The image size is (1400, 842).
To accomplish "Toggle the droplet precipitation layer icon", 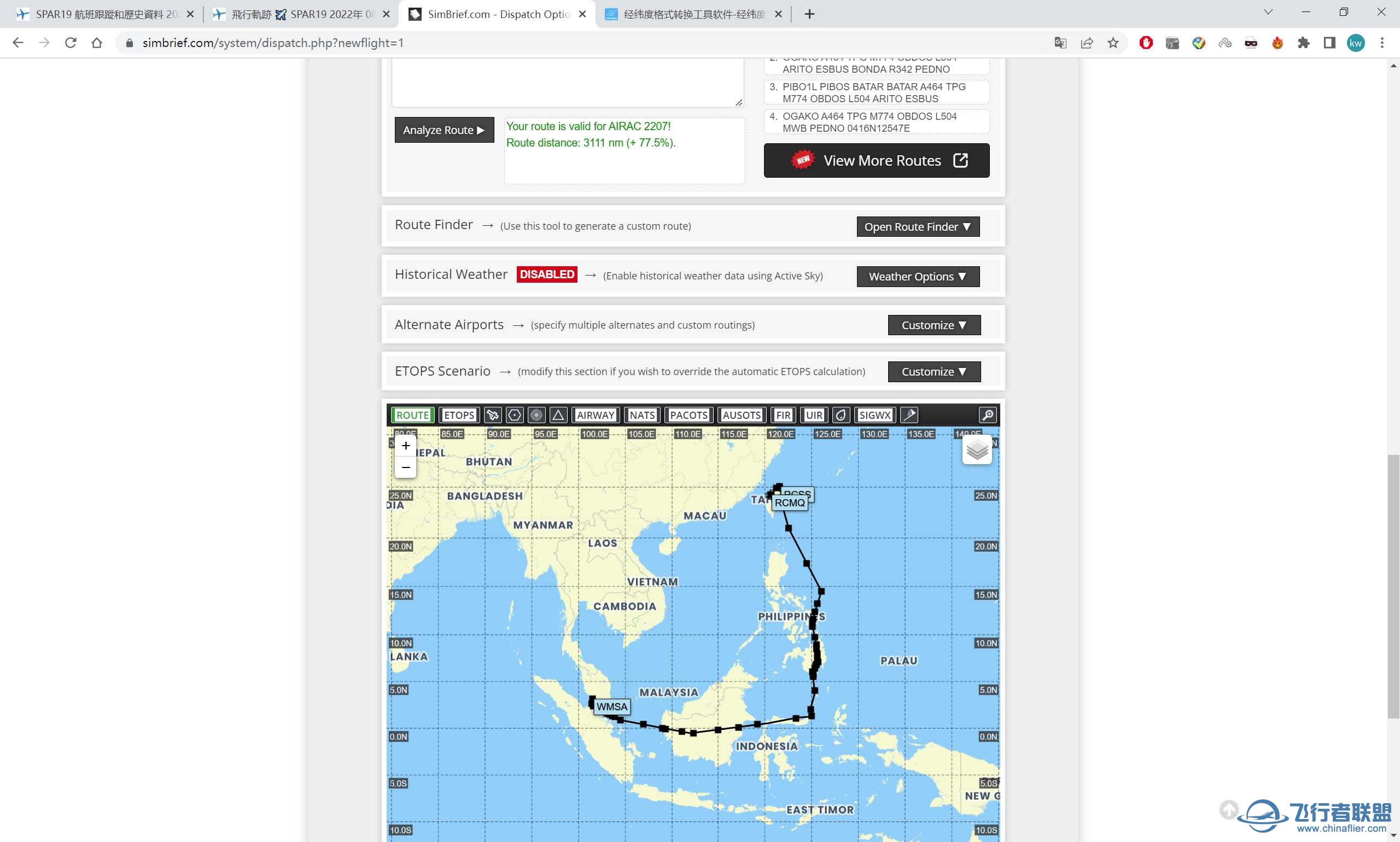I will [x=841, y=415].
